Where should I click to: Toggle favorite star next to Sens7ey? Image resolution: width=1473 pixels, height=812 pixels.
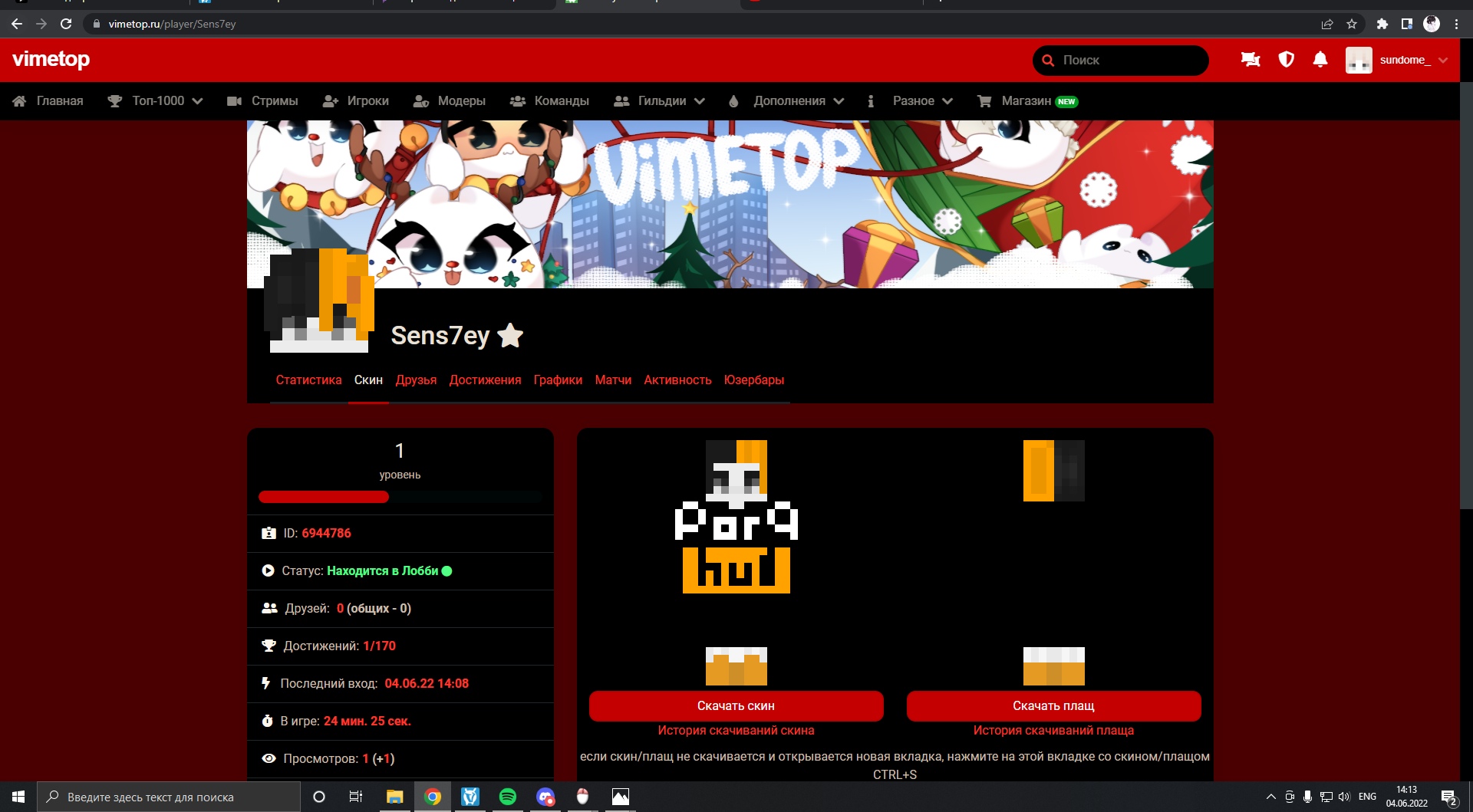click(510, 336)
